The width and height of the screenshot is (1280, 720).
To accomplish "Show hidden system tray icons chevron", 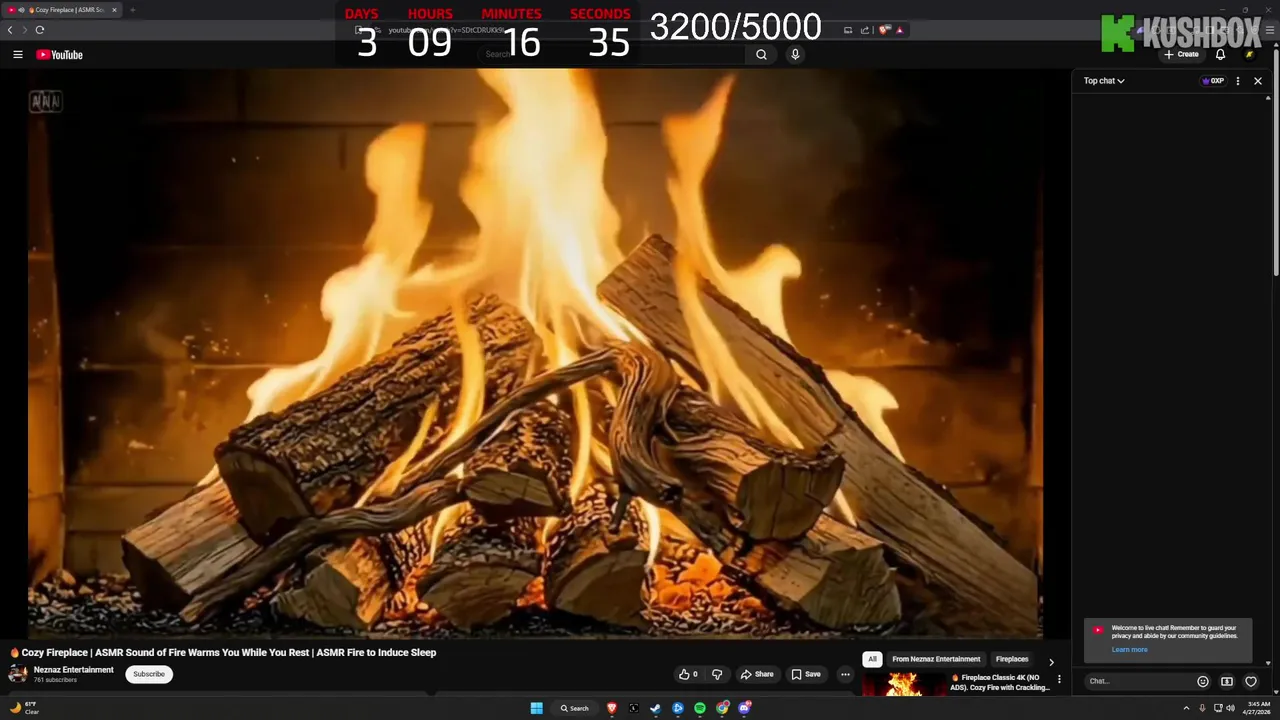I will (1187, 708).
